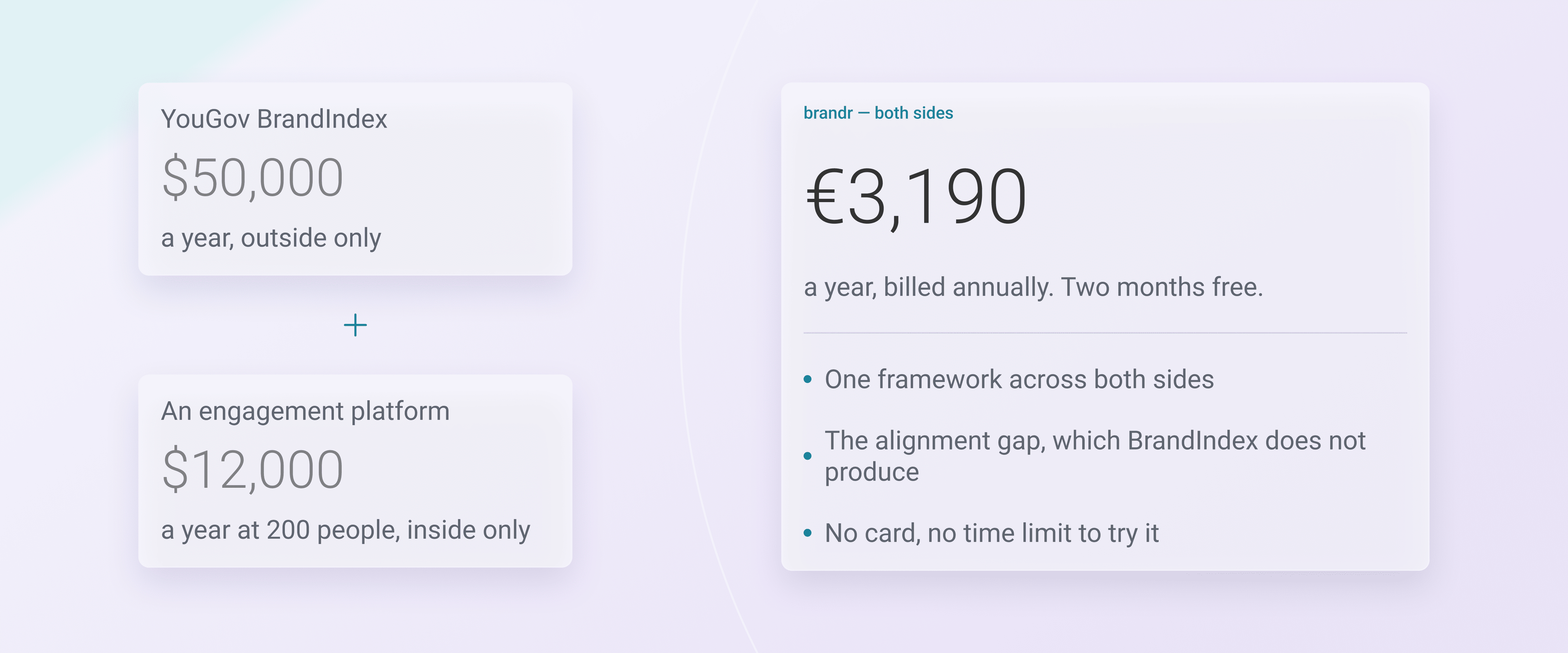Screen dimensions: 1568x653
Task: Click the bullet before 'No card, no time limit'
Action: 808,533
